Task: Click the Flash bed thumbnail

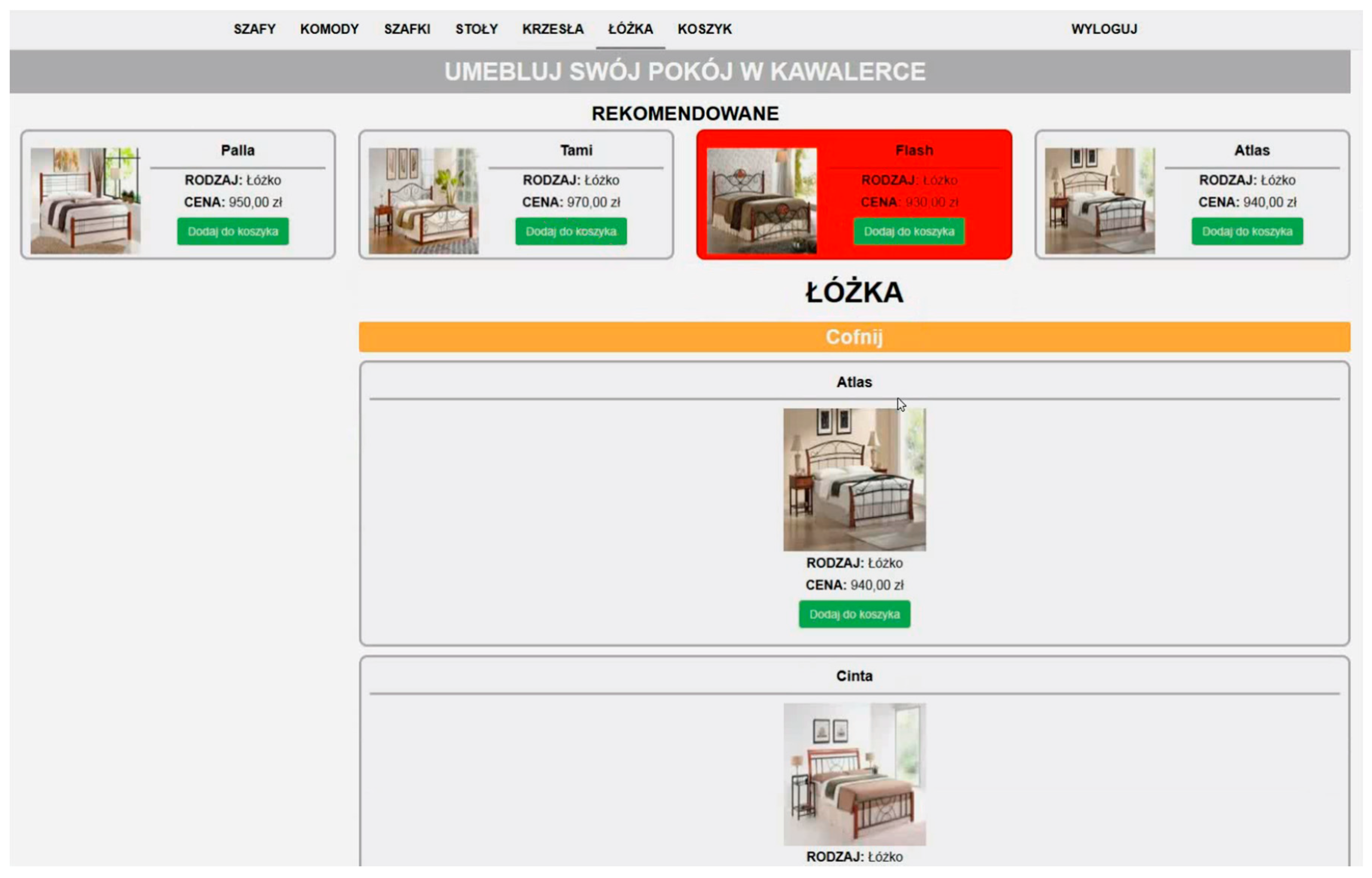Action: (761, 201)
